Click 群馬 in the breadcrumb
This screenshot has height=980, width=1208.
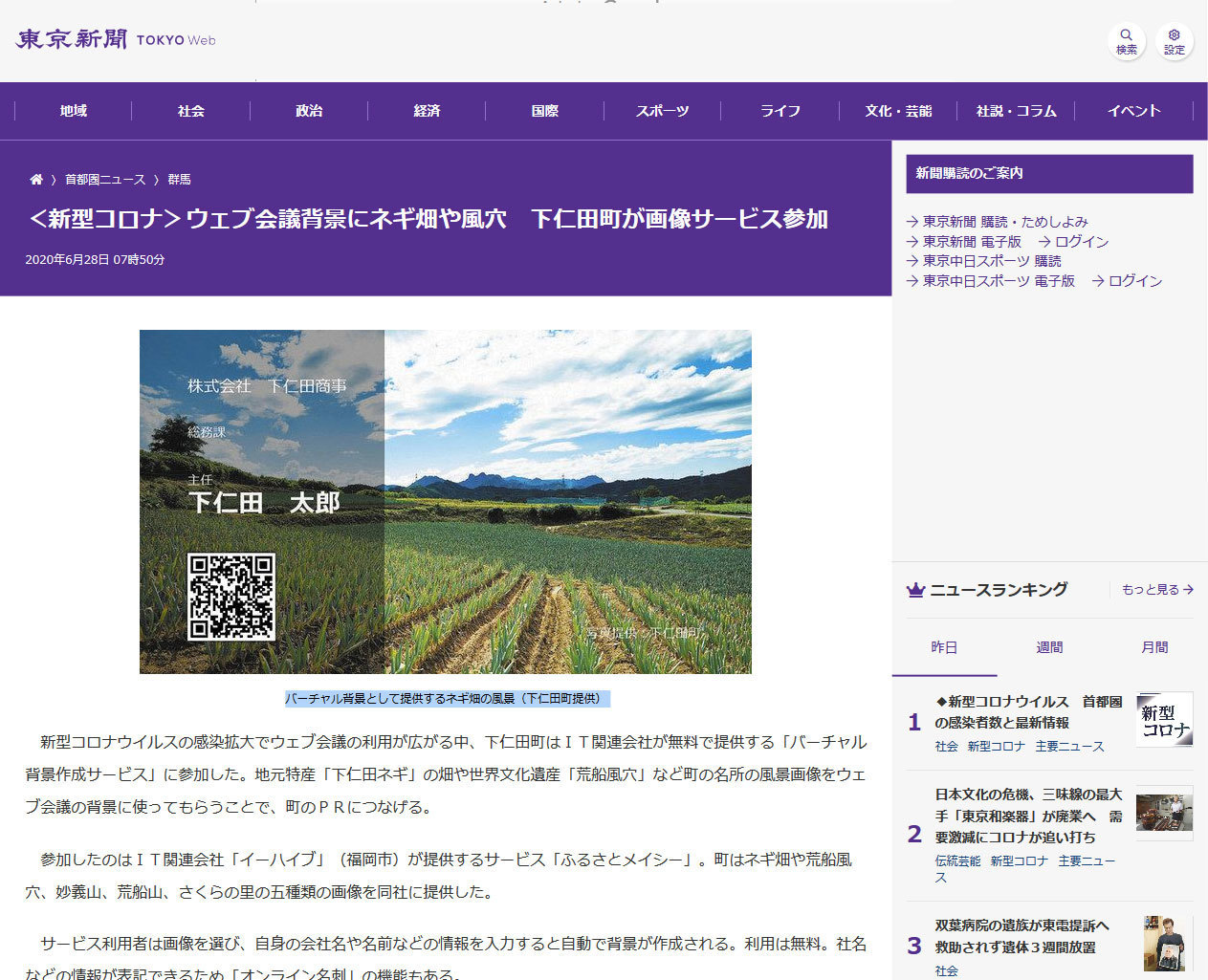(179, 179)
